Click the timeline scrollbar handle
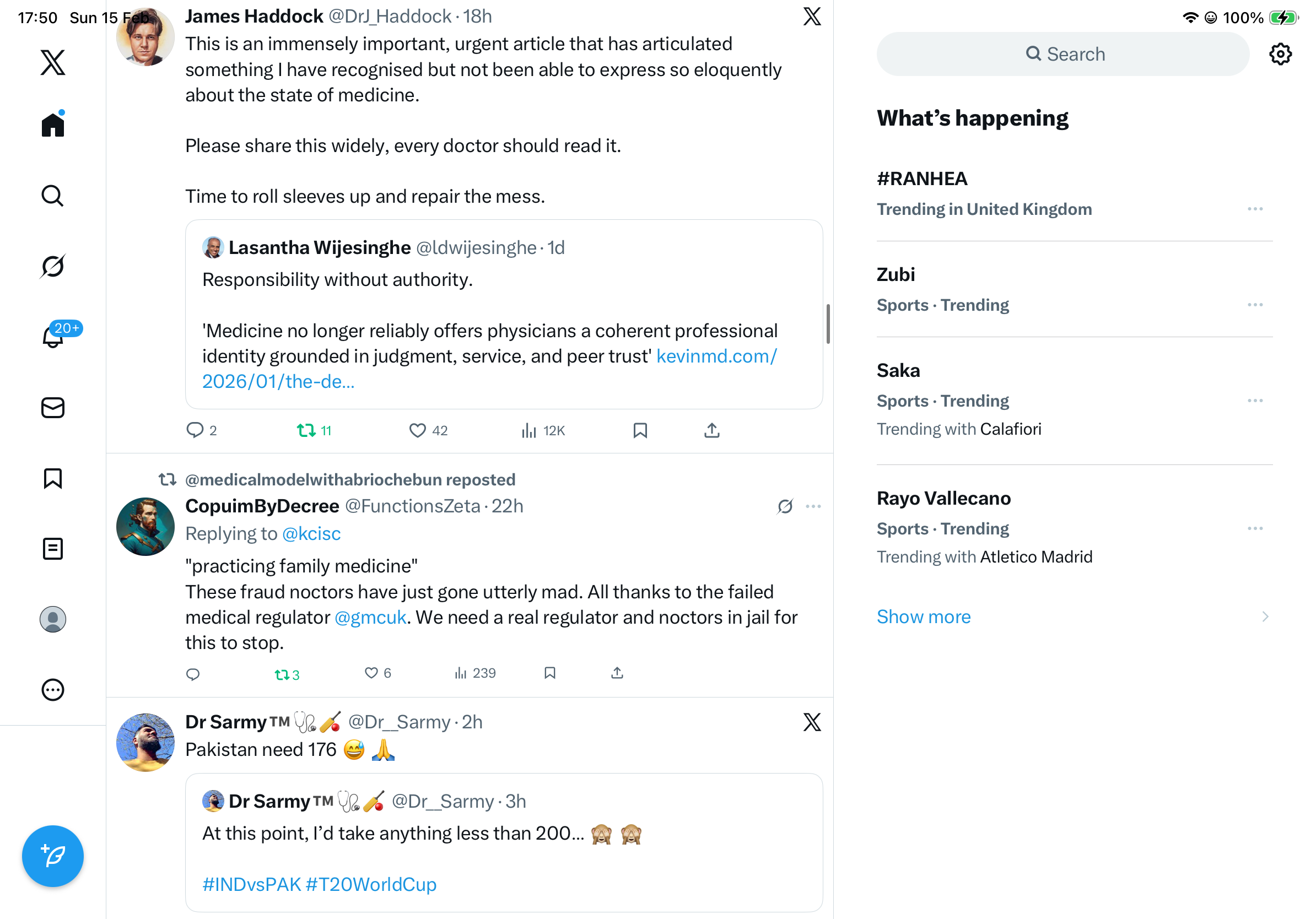The height and width of the screenshot is (919, 1316). point(828,324)
